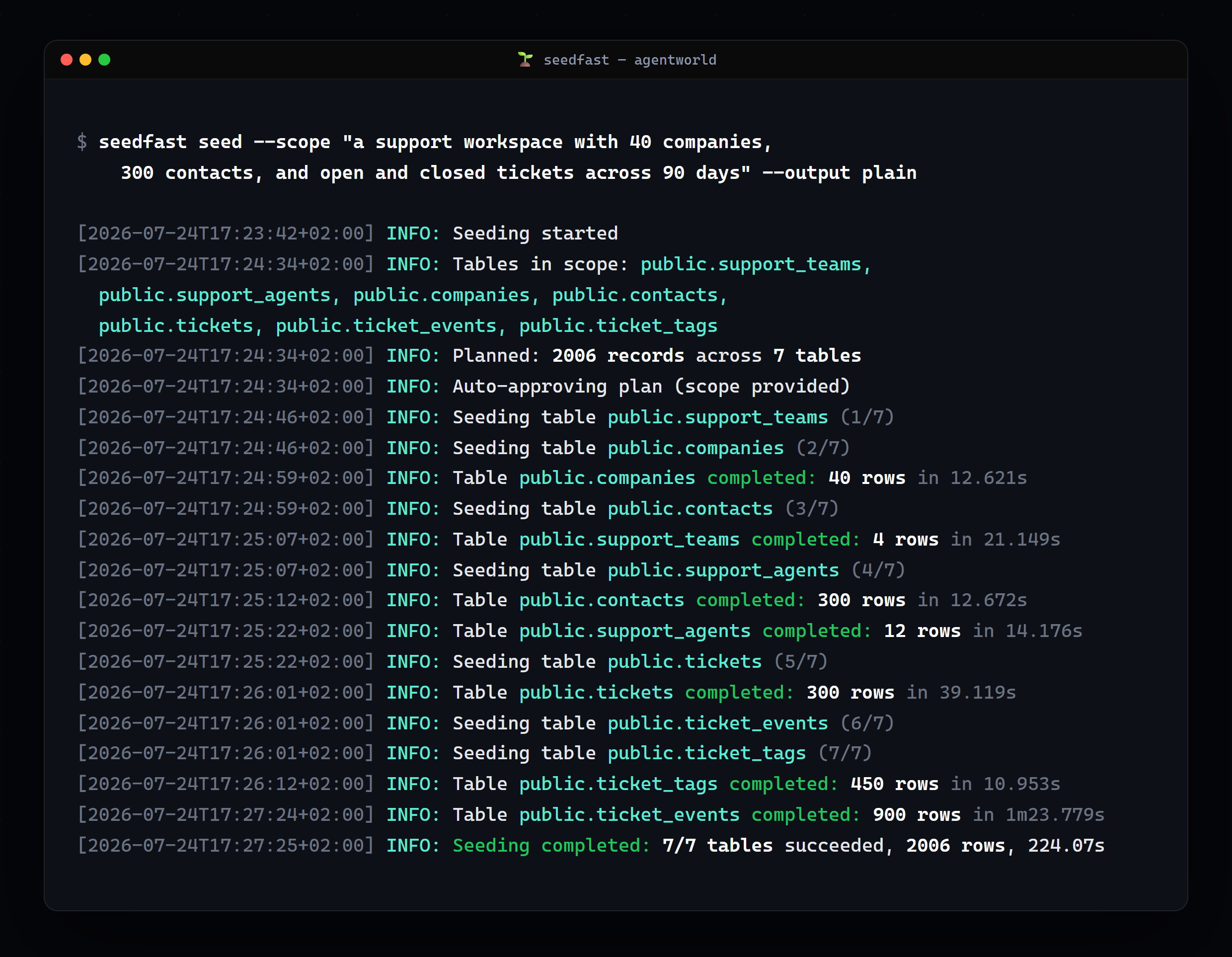Click the 'seedfast – agentworld' window title
The width and height of the screenshot is (1232, 957).
coord(629,60)
